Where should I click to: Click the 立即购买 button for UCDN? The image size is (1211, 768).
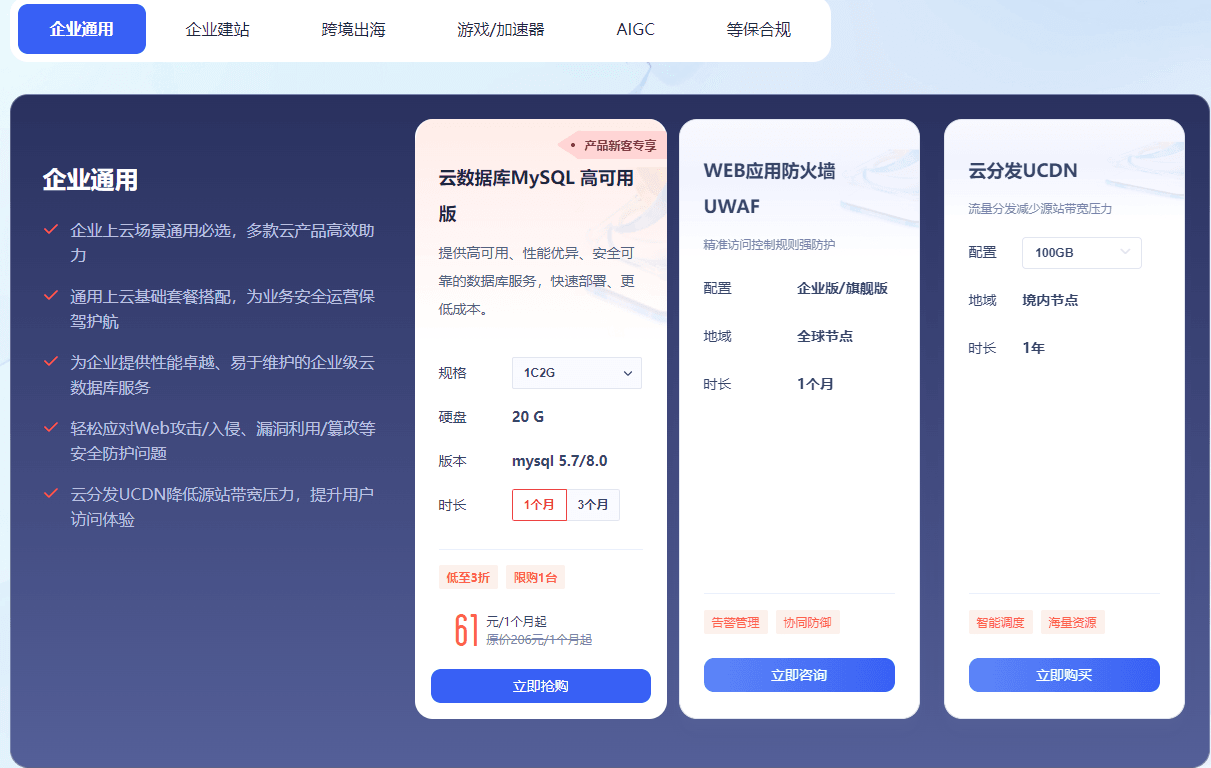point(1064,675)
